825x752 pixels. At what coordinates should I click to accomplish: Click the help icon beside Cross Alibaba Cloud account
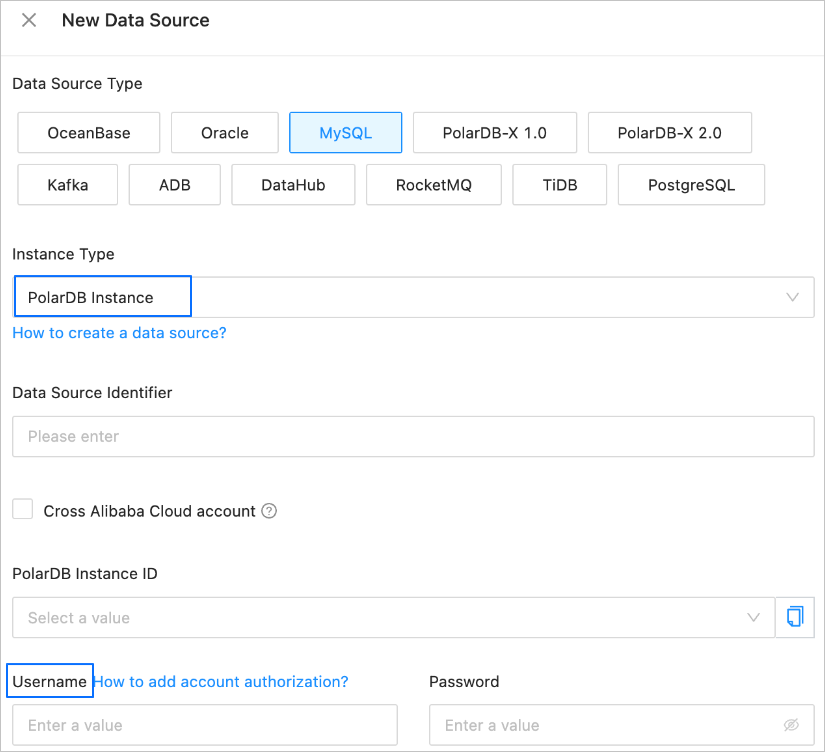(269, 511)
